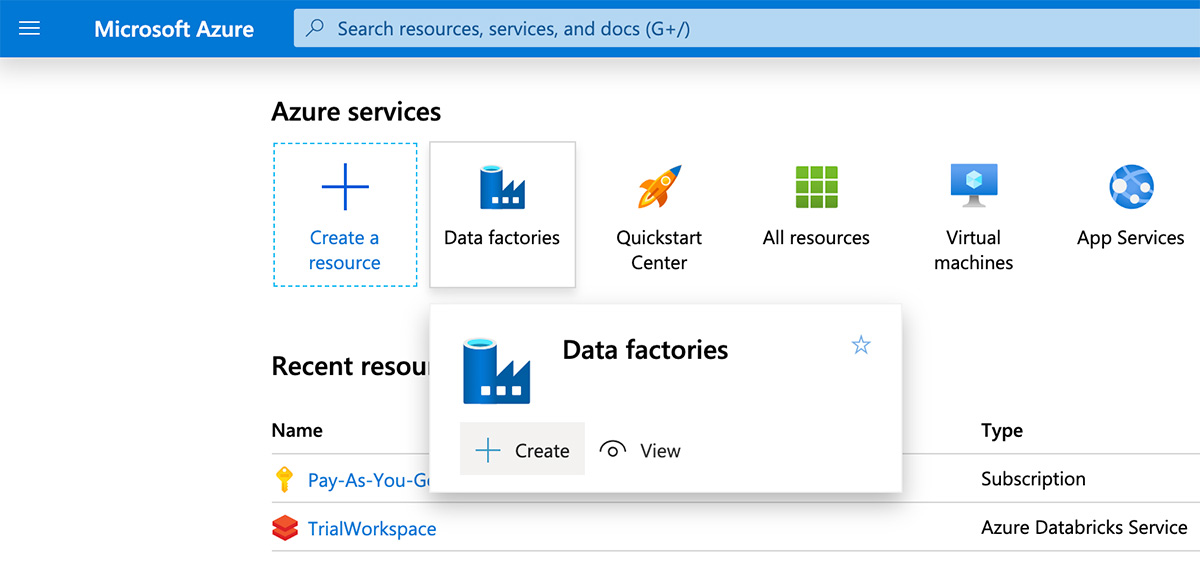1200x567 pixels.
Task: Click the red Databricks icon beside TrialWorkspace
Action: (285, 528)
